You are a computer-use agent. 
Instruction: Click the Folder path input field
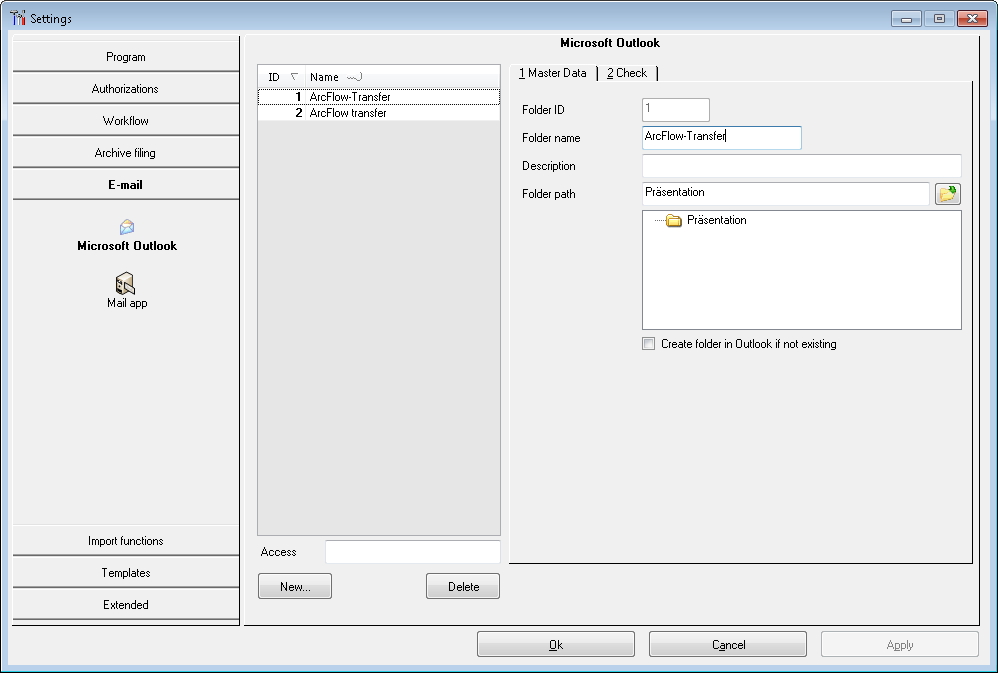coord(786,194)
